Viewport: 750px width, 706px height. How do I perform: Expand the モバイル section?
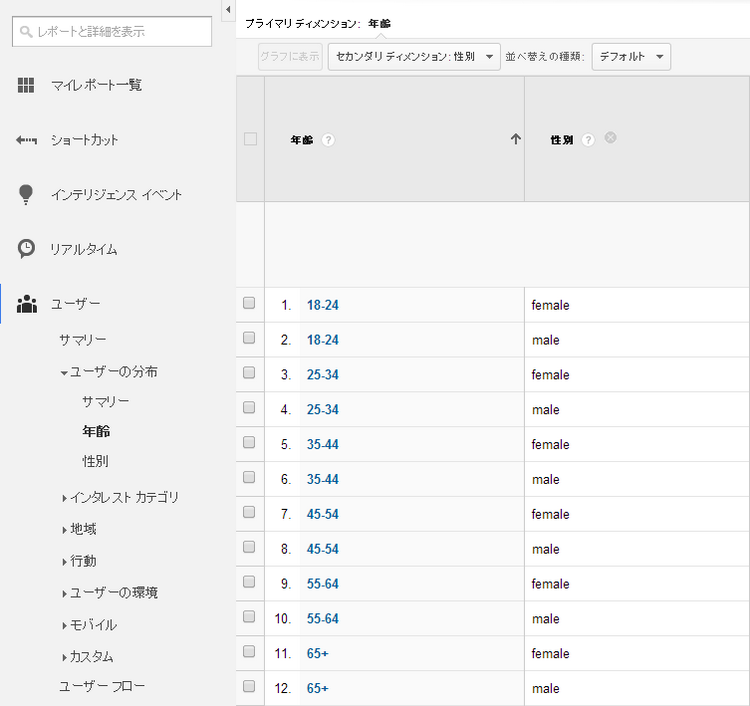click(x=64, y=626)
